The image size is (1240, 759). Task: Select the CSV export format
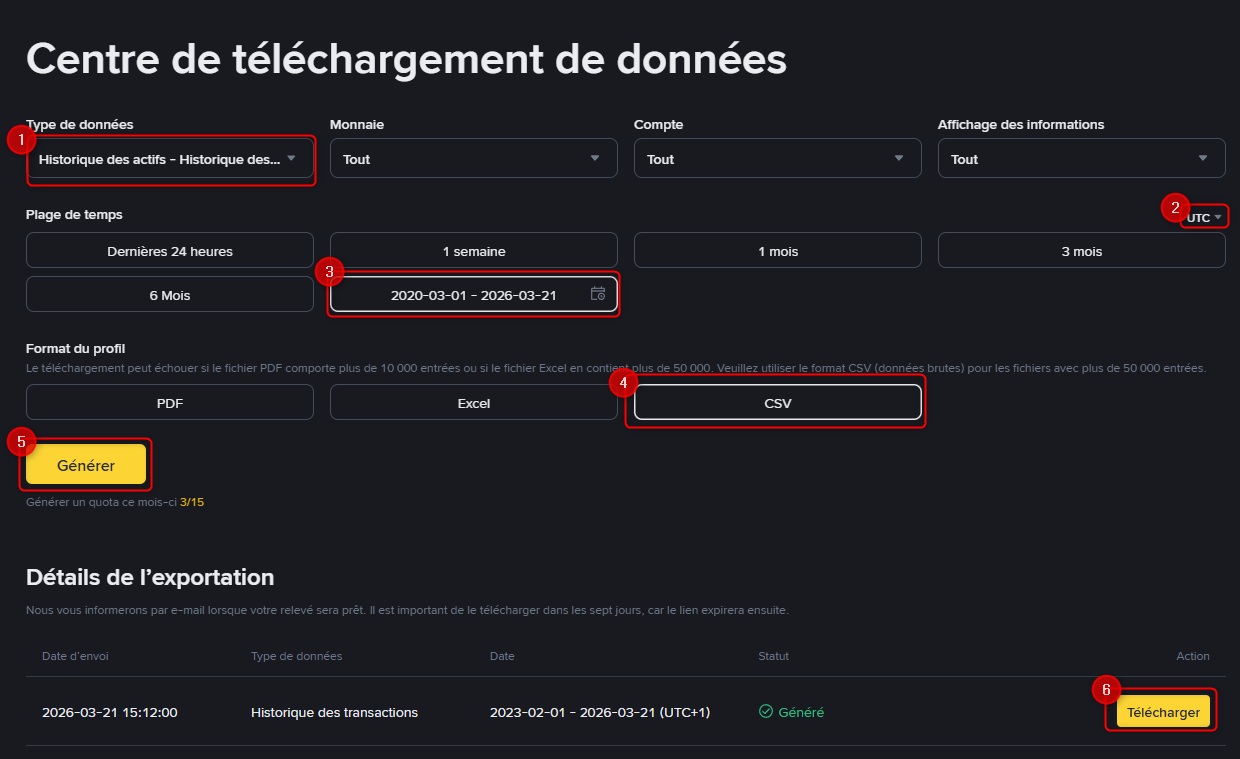click(777, 402)
